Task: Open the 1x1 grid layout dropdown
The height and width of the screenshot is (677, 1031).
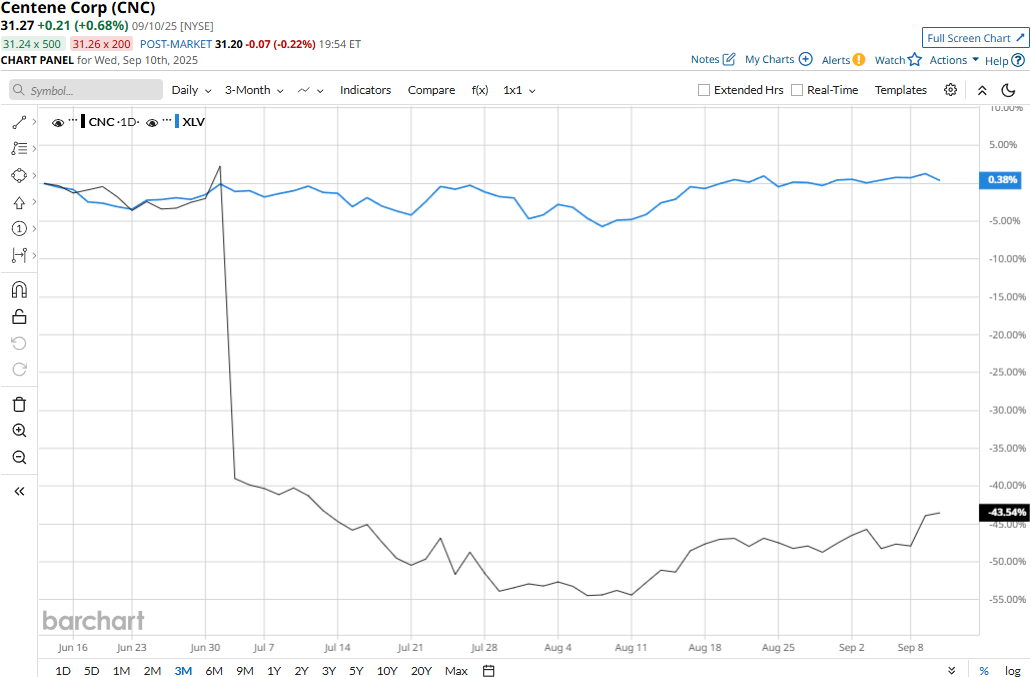Action: (x=519, y=90)
